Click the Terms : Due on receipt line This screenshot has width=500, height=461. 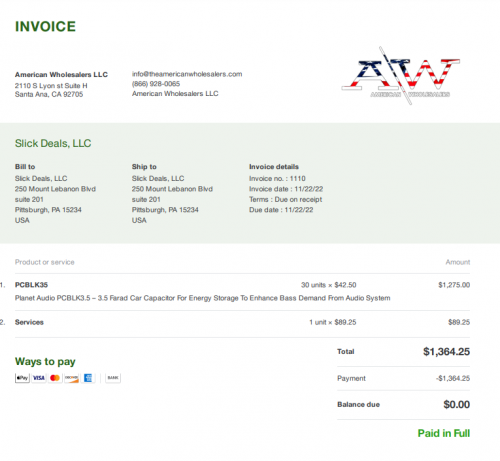click(286, 199)
